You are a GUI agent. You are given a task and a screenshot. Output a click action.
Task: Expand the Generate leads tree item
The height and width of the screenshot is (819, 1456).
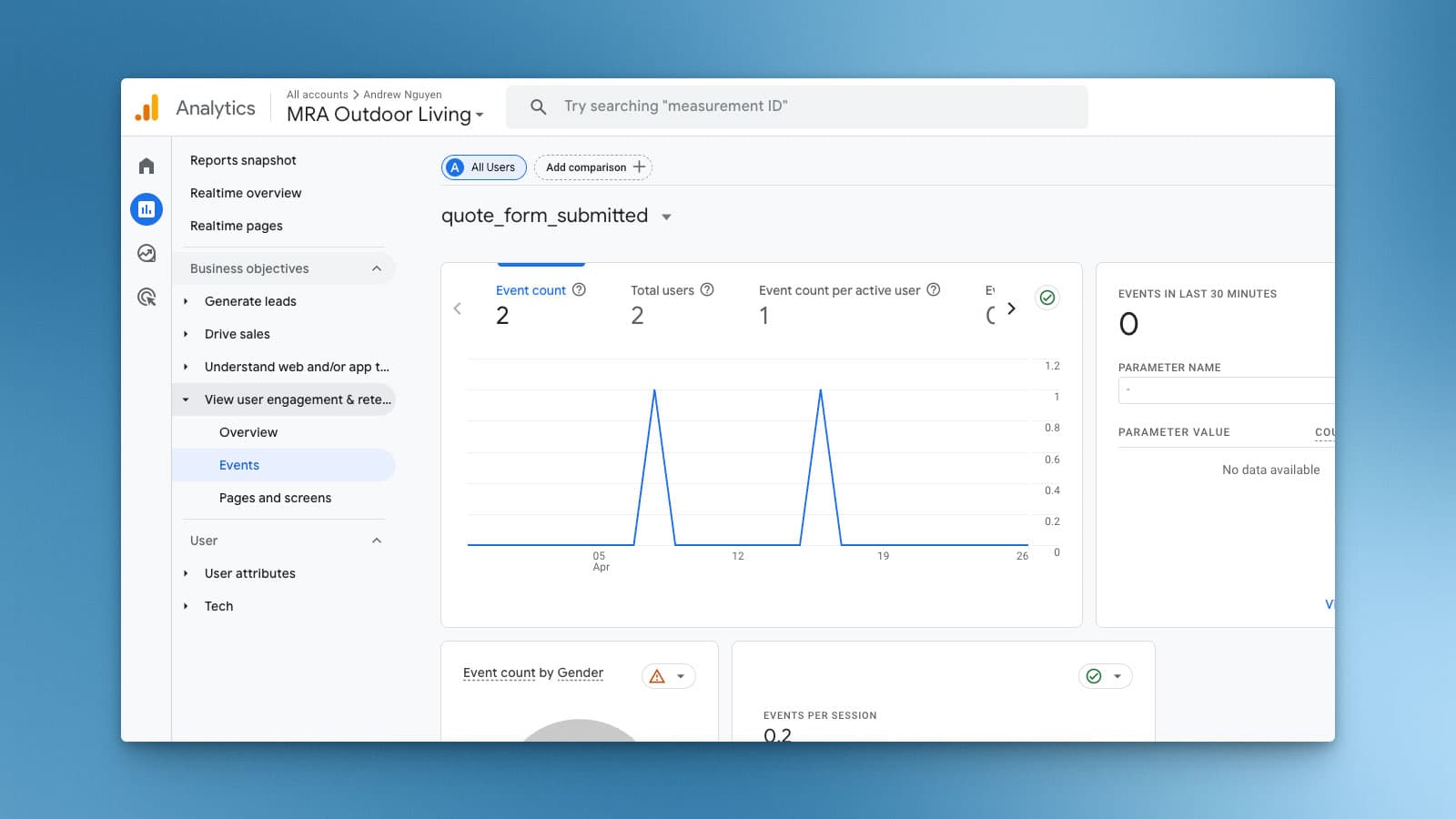tap(186, 301)
